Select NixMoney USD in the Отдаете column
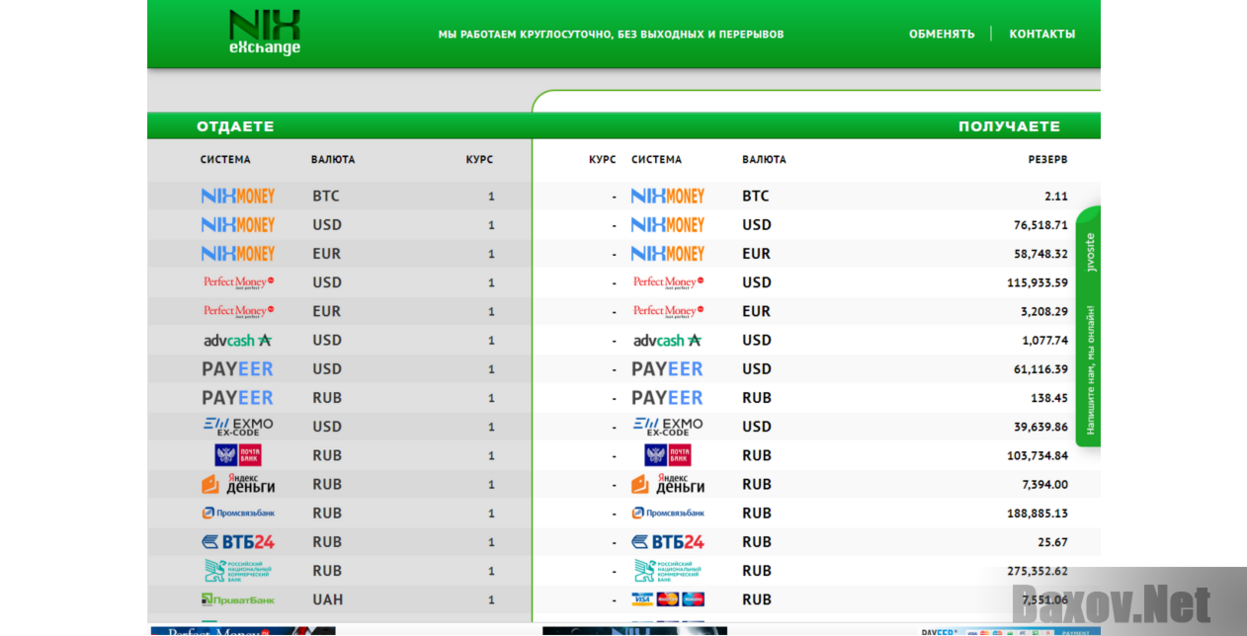1247x636 pixels. click(x=339, y=225)
